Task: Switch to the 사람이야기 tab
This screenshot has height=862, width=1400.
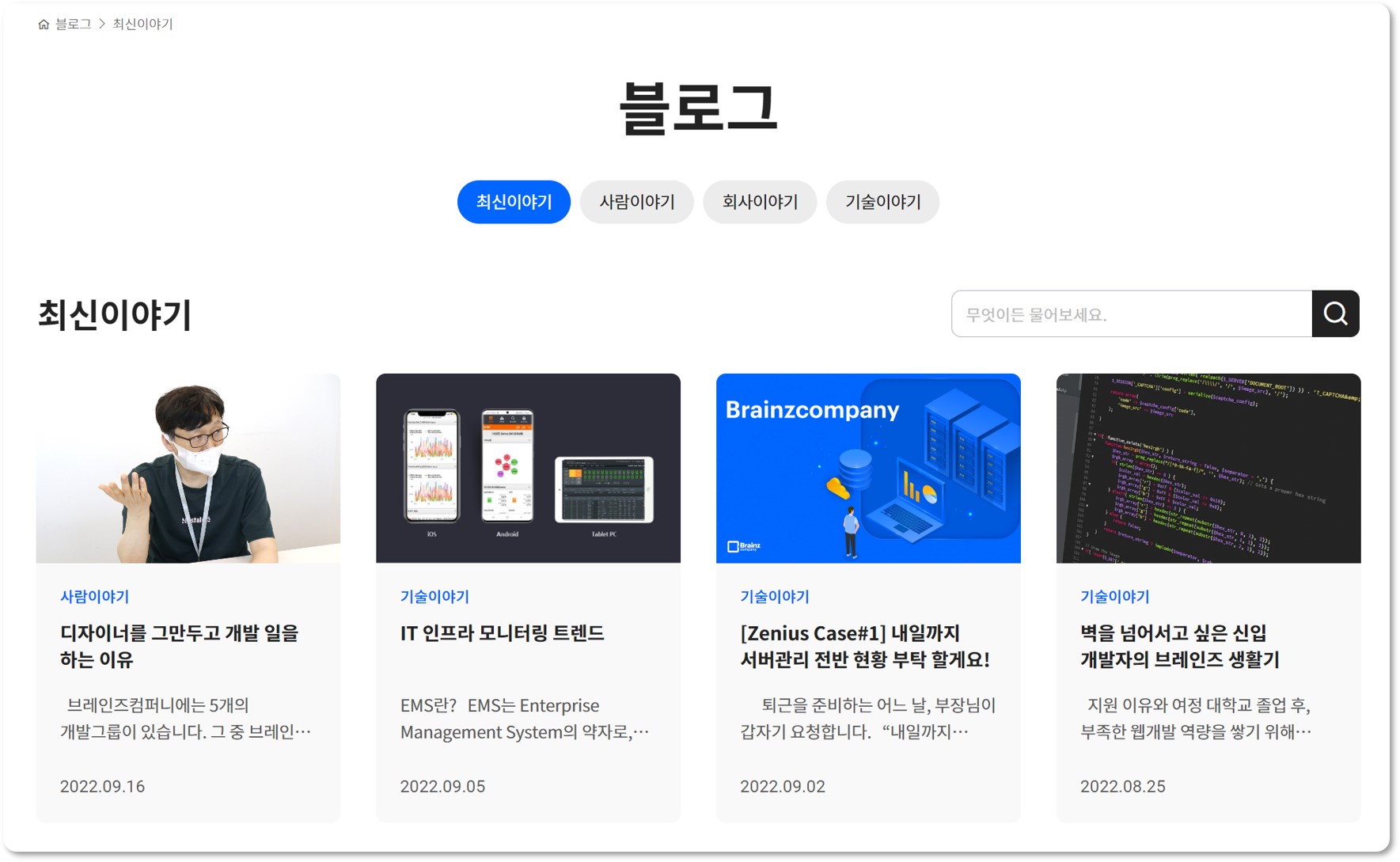Action: coord(637,202)
